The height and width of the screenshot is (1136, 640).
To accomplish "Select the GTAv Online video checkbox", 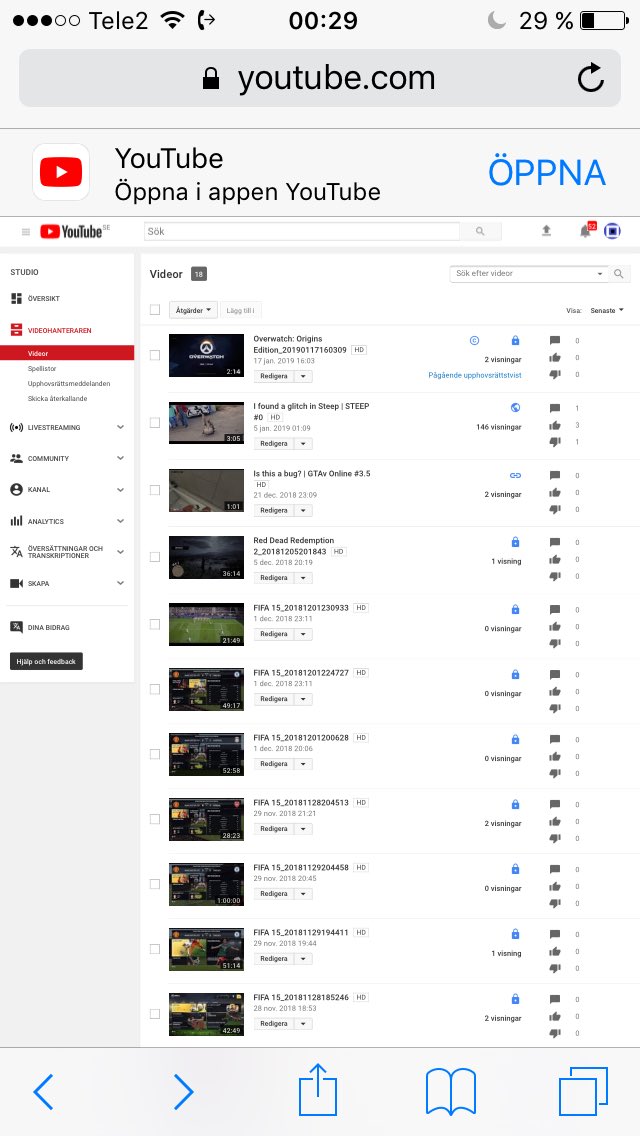I will [x=154, y=490].
